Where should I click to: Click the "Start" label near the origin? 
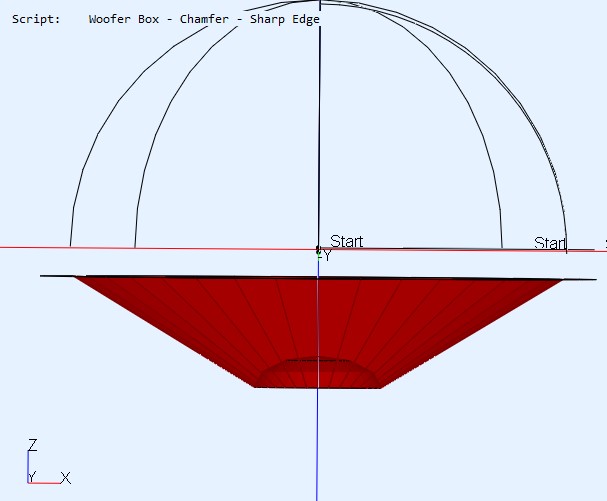(346, 242)
